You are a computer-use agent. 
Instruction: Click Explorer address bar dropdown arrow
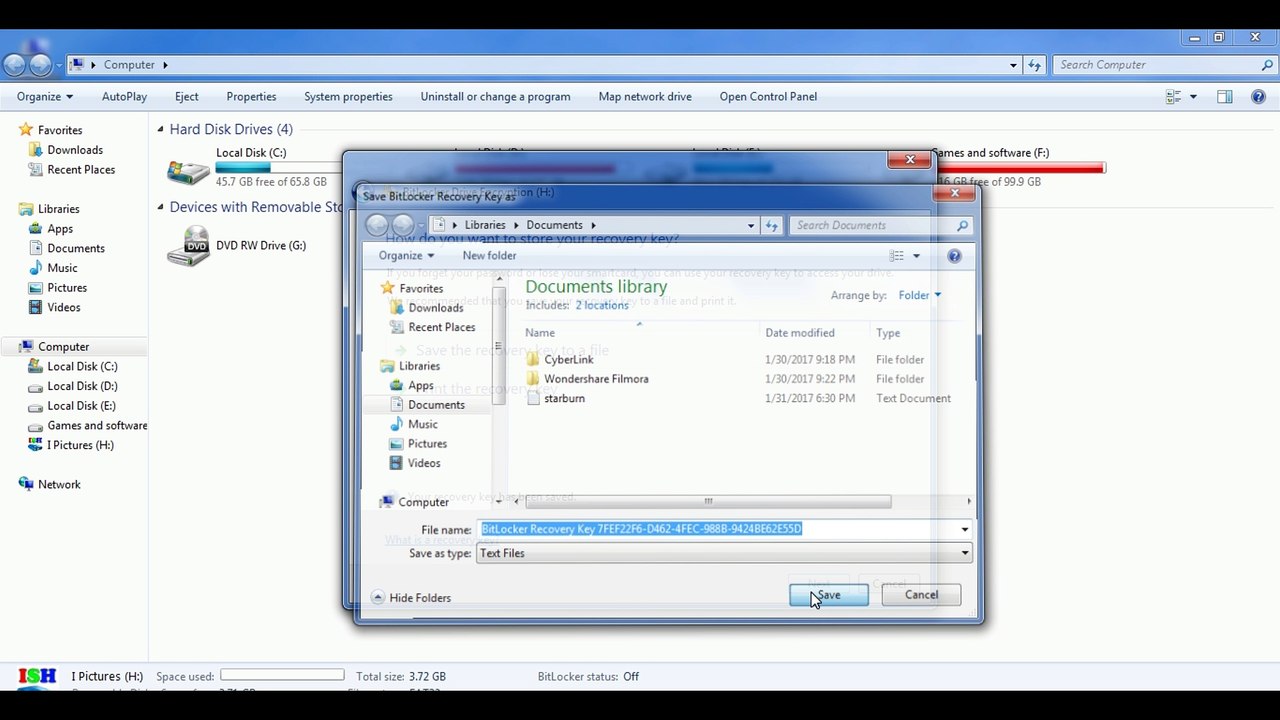click(1013, 65)
